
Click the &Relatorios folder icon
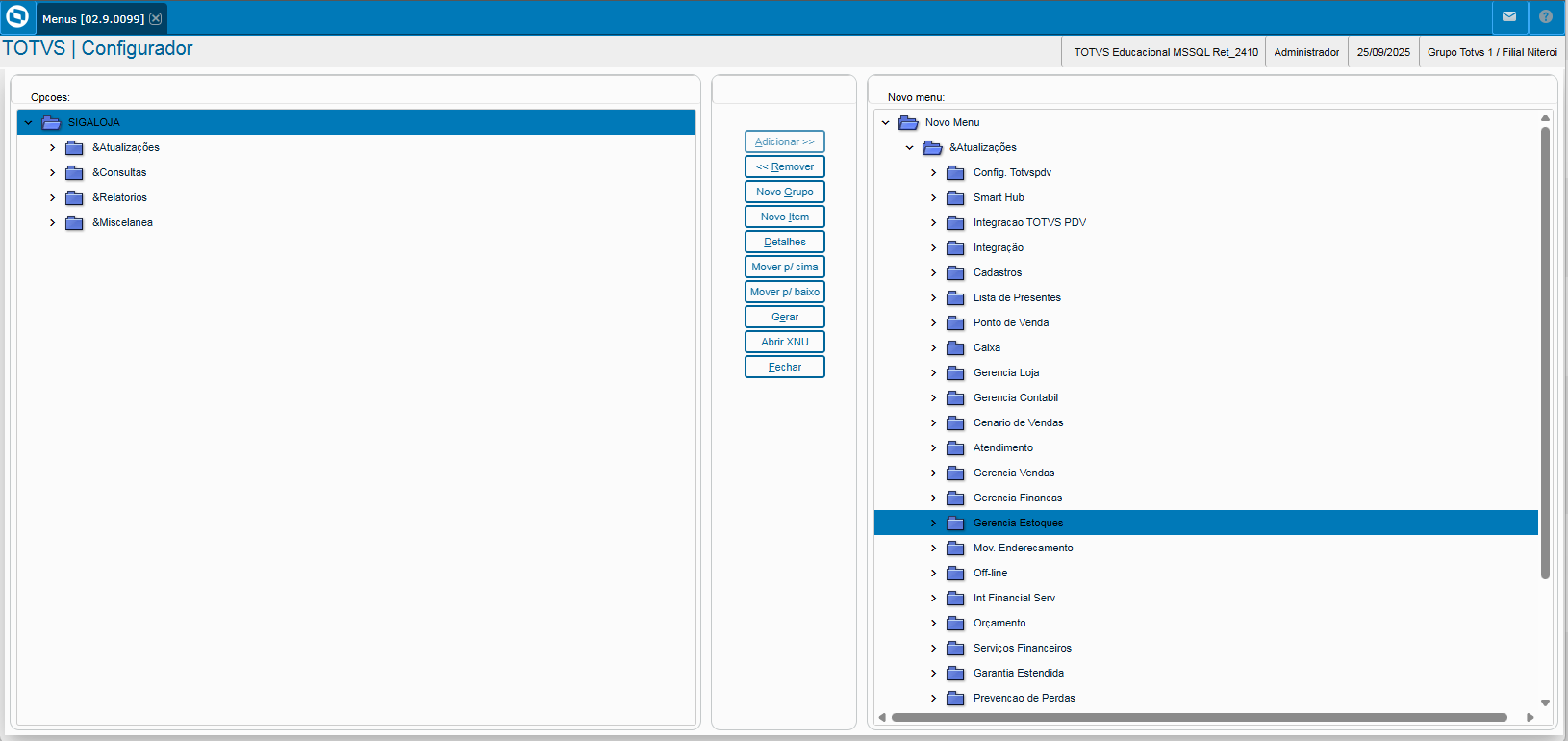click(74, 197)
